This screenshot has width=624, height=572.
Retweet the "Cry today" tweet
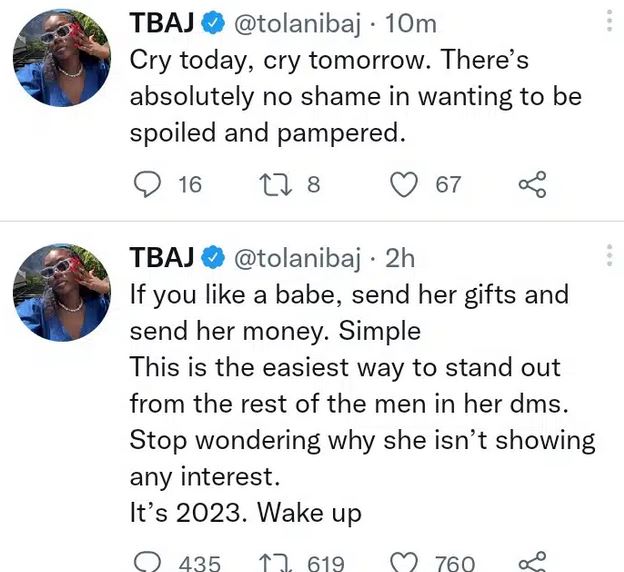pos(272,184)
